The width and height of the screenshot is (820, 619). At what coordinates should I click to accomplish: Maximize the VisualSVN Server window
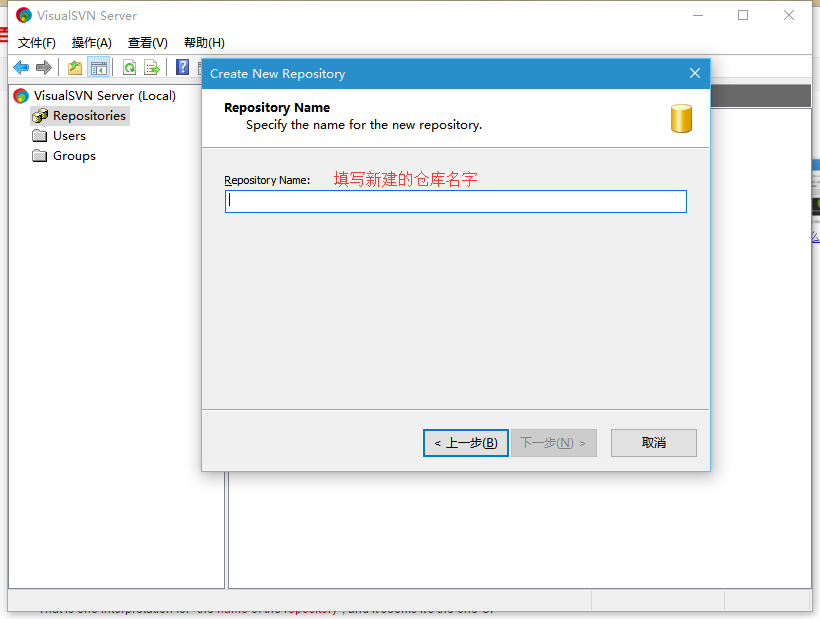pyautogui.click(x=743, y=15)
